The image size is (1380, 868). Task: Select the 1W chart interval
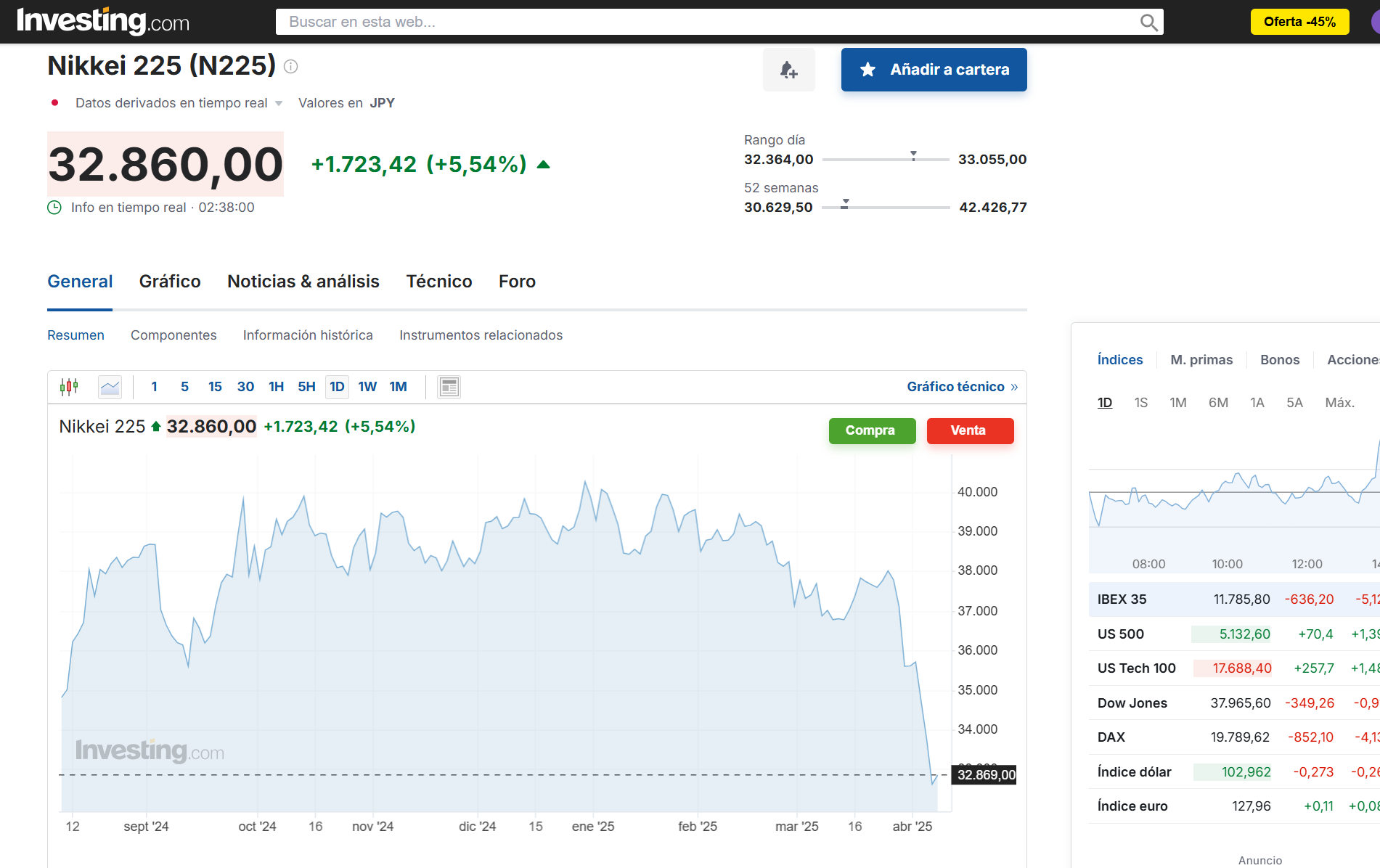pyautogui.click(x=367, y=387)
